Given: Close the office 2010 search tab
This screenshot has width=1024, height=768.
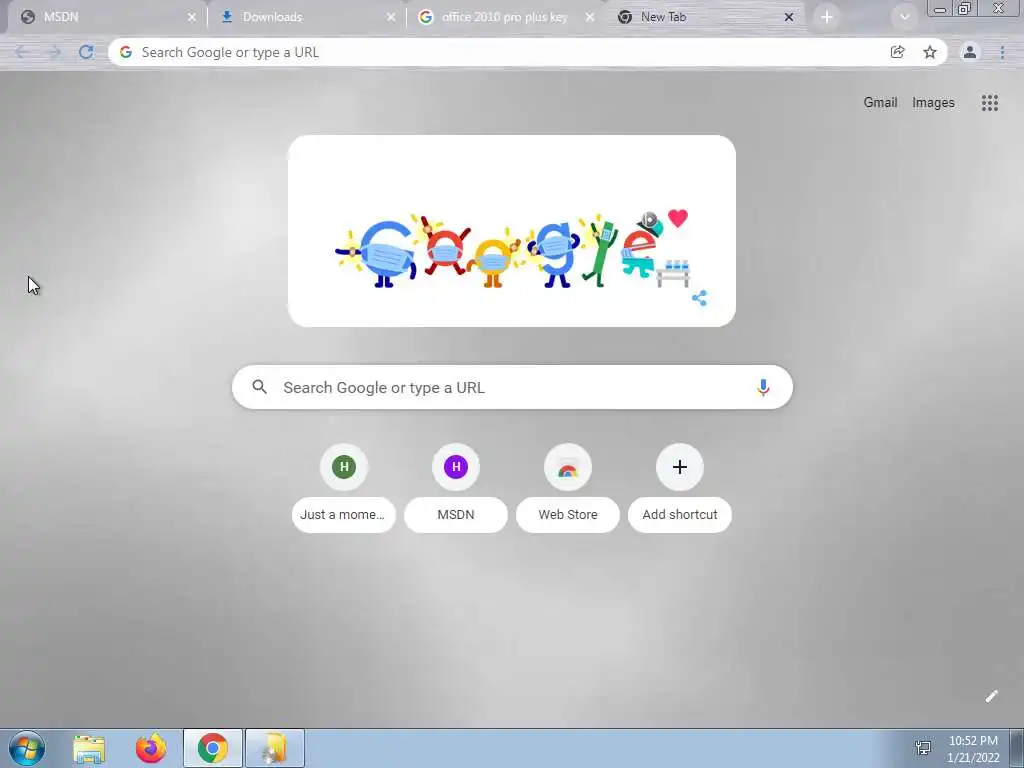Looking at the screenshot, I should pyautogui.click(x=590, y=18).
